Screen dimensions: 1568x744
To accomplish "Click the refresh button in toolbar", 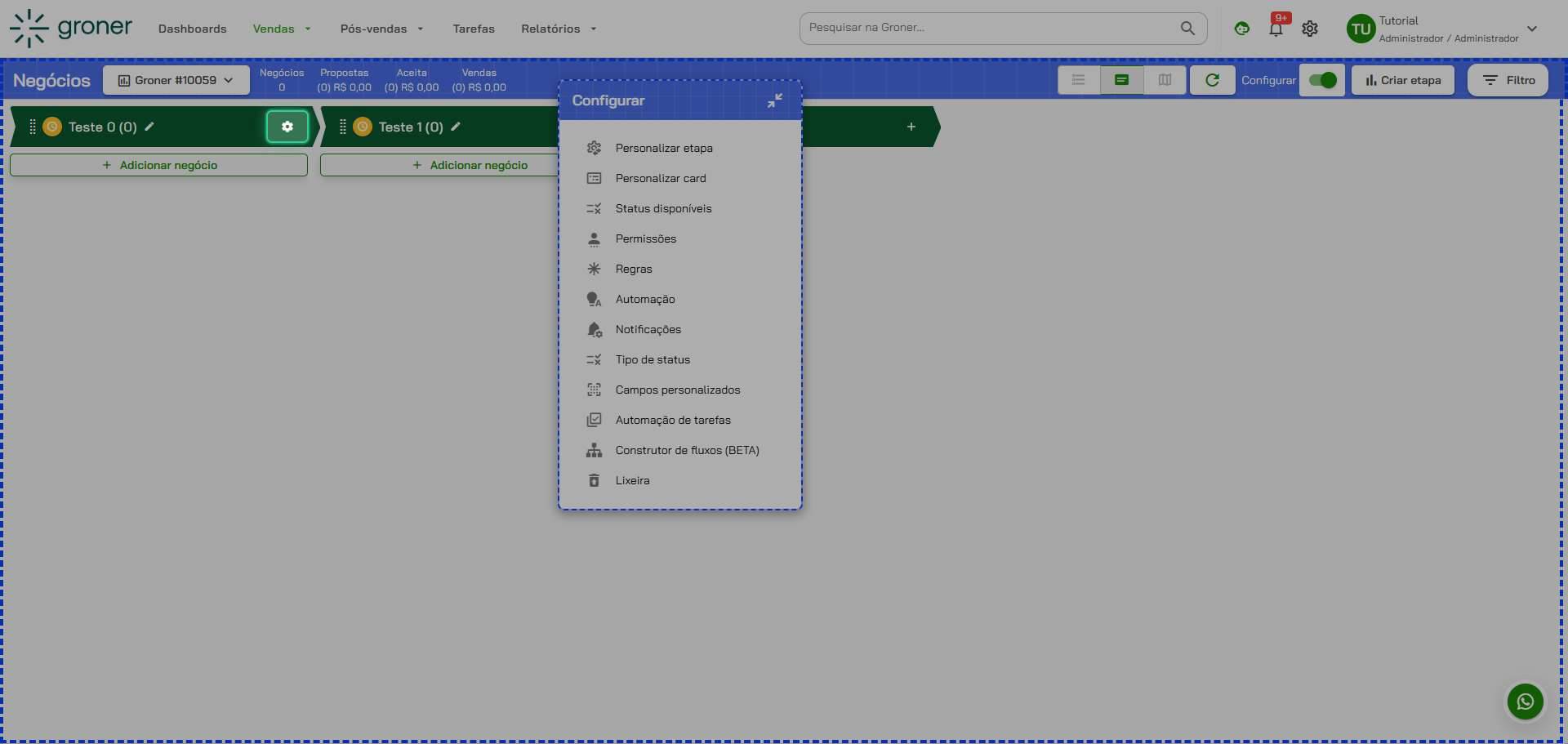I will tap(1212, 80).
